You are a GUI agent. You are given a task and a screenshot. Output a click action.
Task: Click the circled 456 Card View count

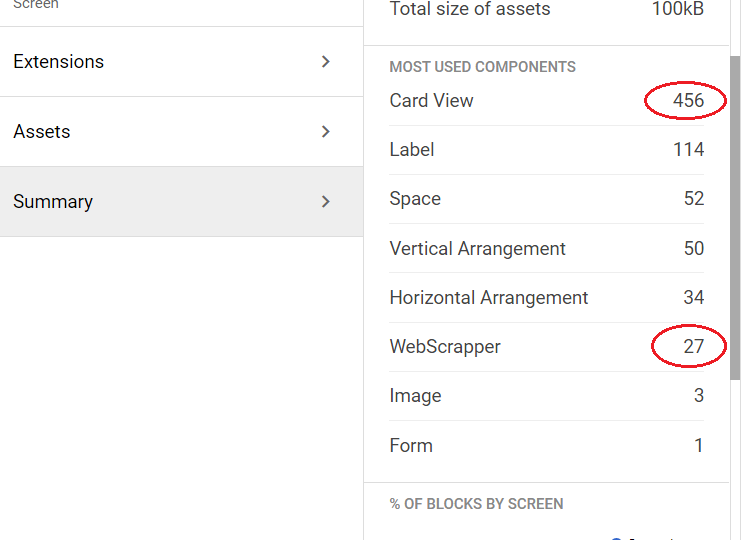[688, 101]
